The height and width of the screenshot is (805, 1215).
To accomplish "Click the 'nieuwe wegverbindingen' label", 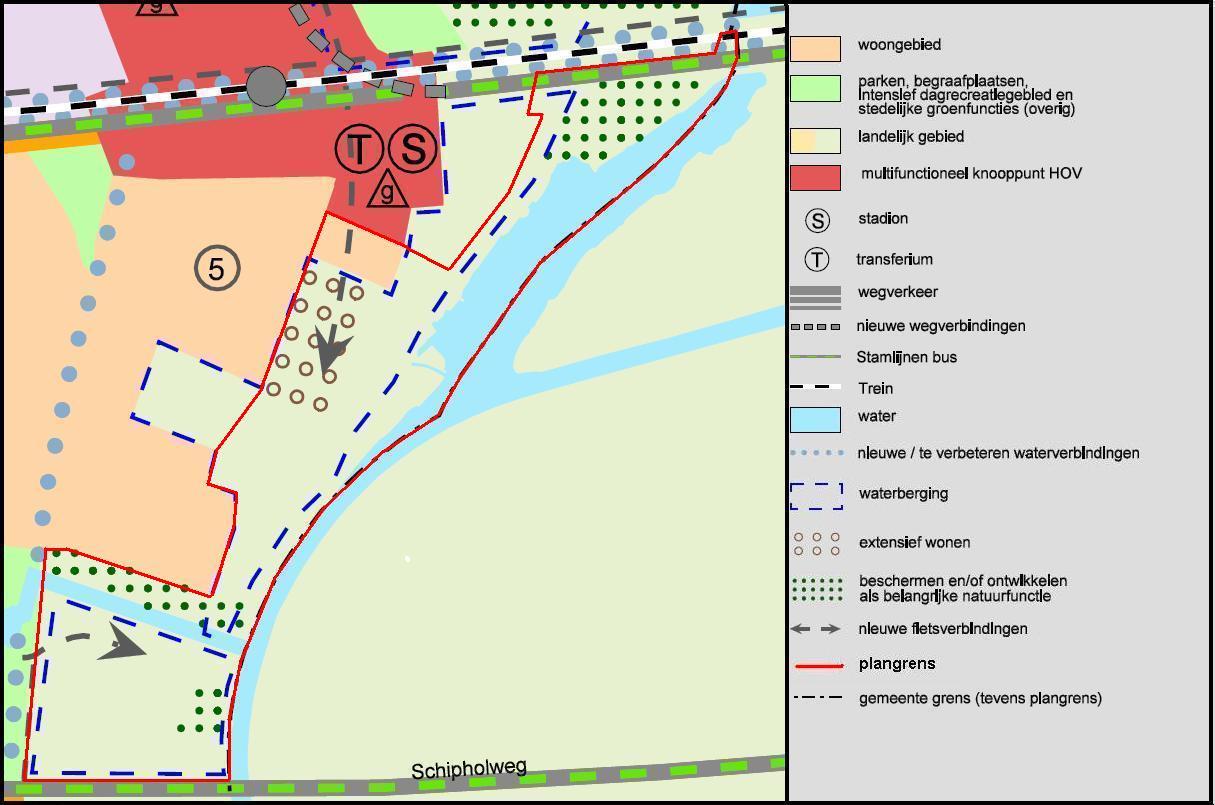I will (941, 326).
